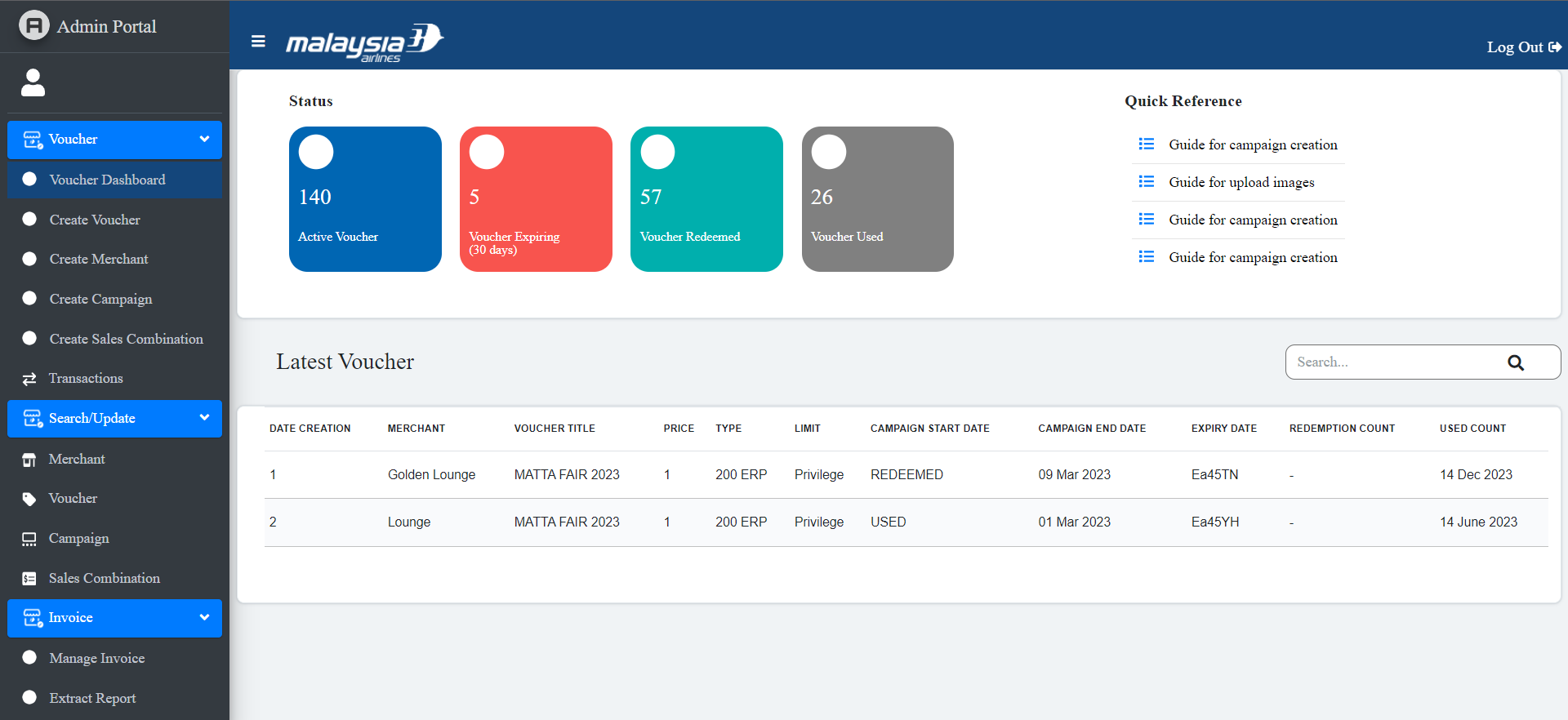Click the Log Out link
Viewport: 1568px width, 720px height.
(x=1524, y=47)
